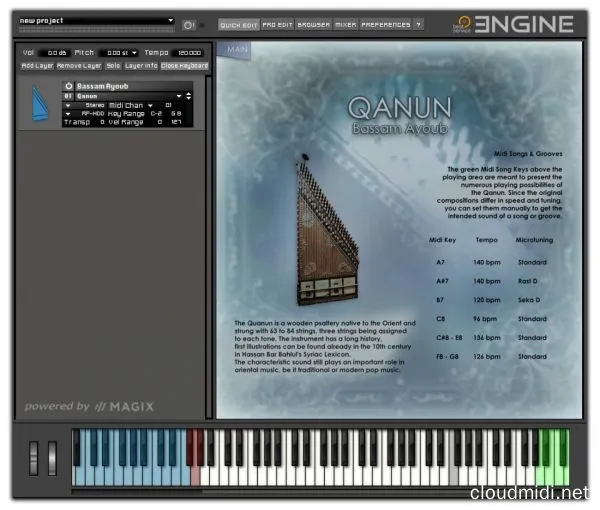Screen dimensions: 600x510
Task: Toggle the layer power button beside Bassam Ayoub
Action: click(x=69, y=86)
